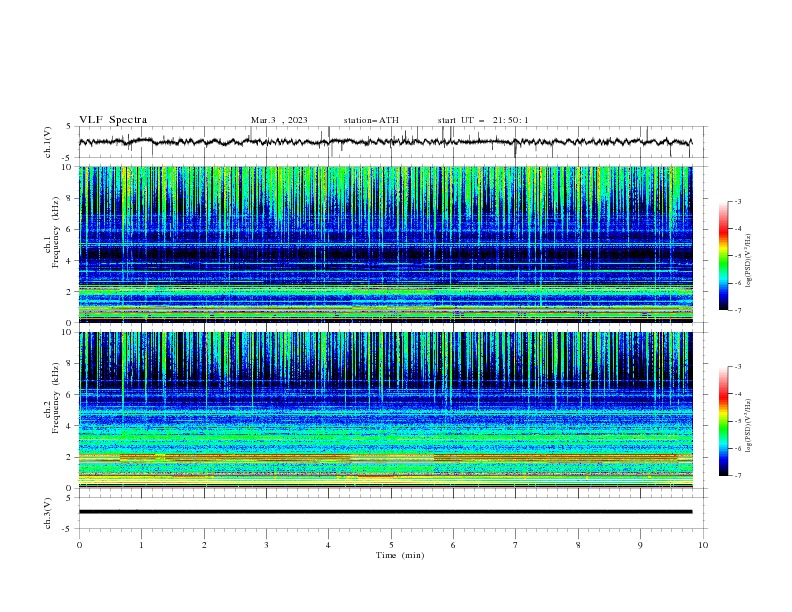792x612 pixels.
Task: Click the "10" tick ending the time axis
Action: [703, 545]
